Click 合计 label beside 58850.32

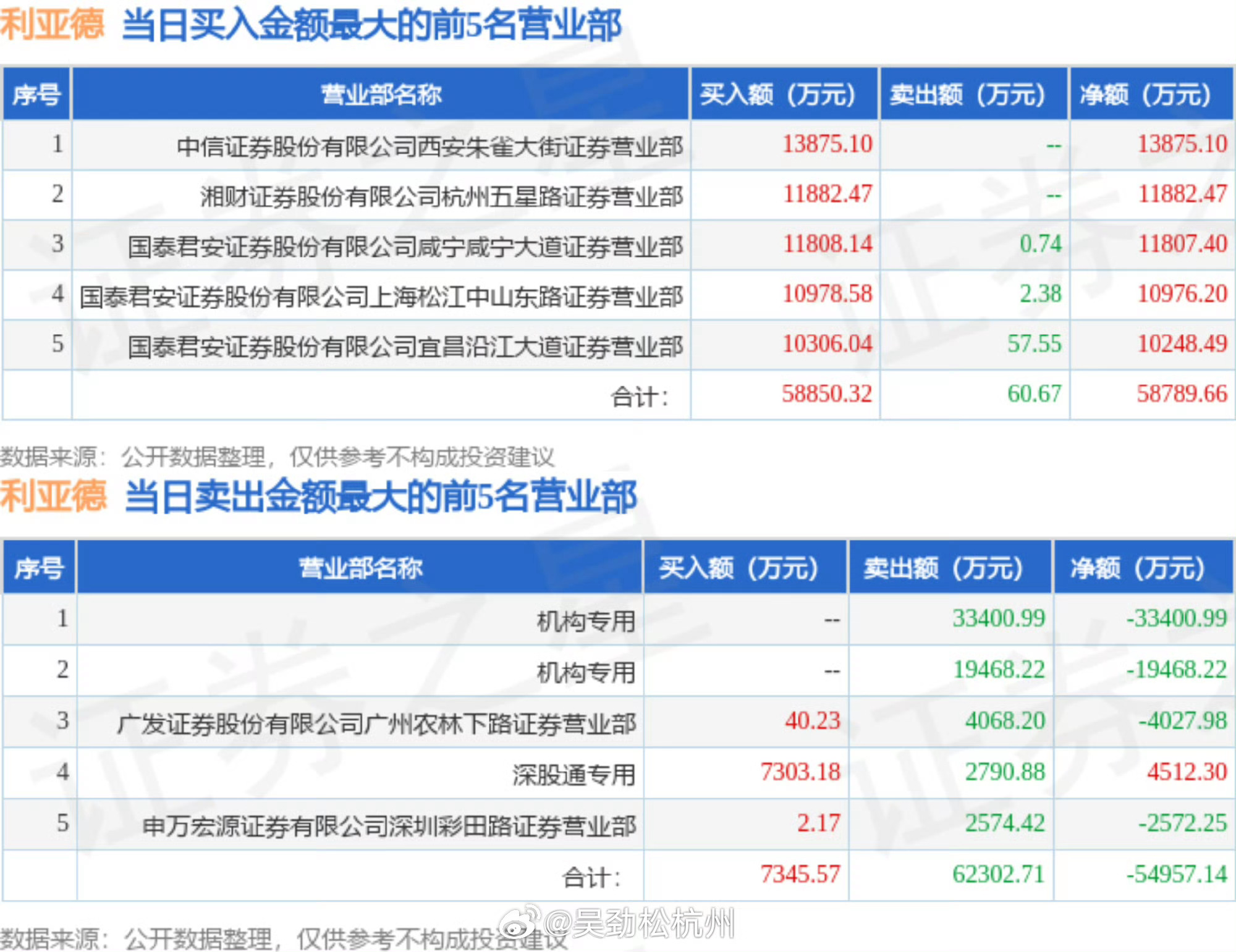point(640,397)
